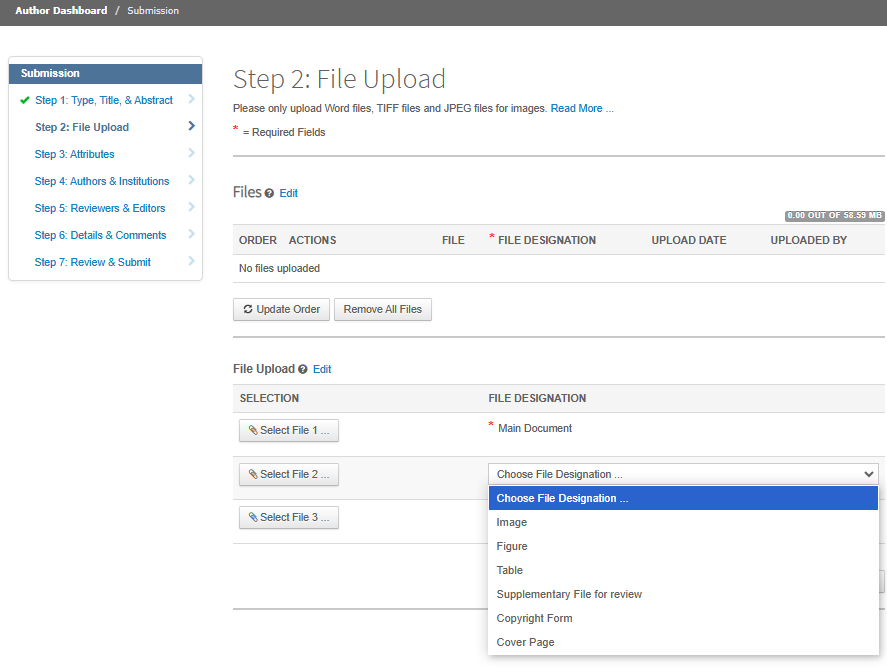Open the Read More link
Viewport: 887px width, 668px height.
582,108
